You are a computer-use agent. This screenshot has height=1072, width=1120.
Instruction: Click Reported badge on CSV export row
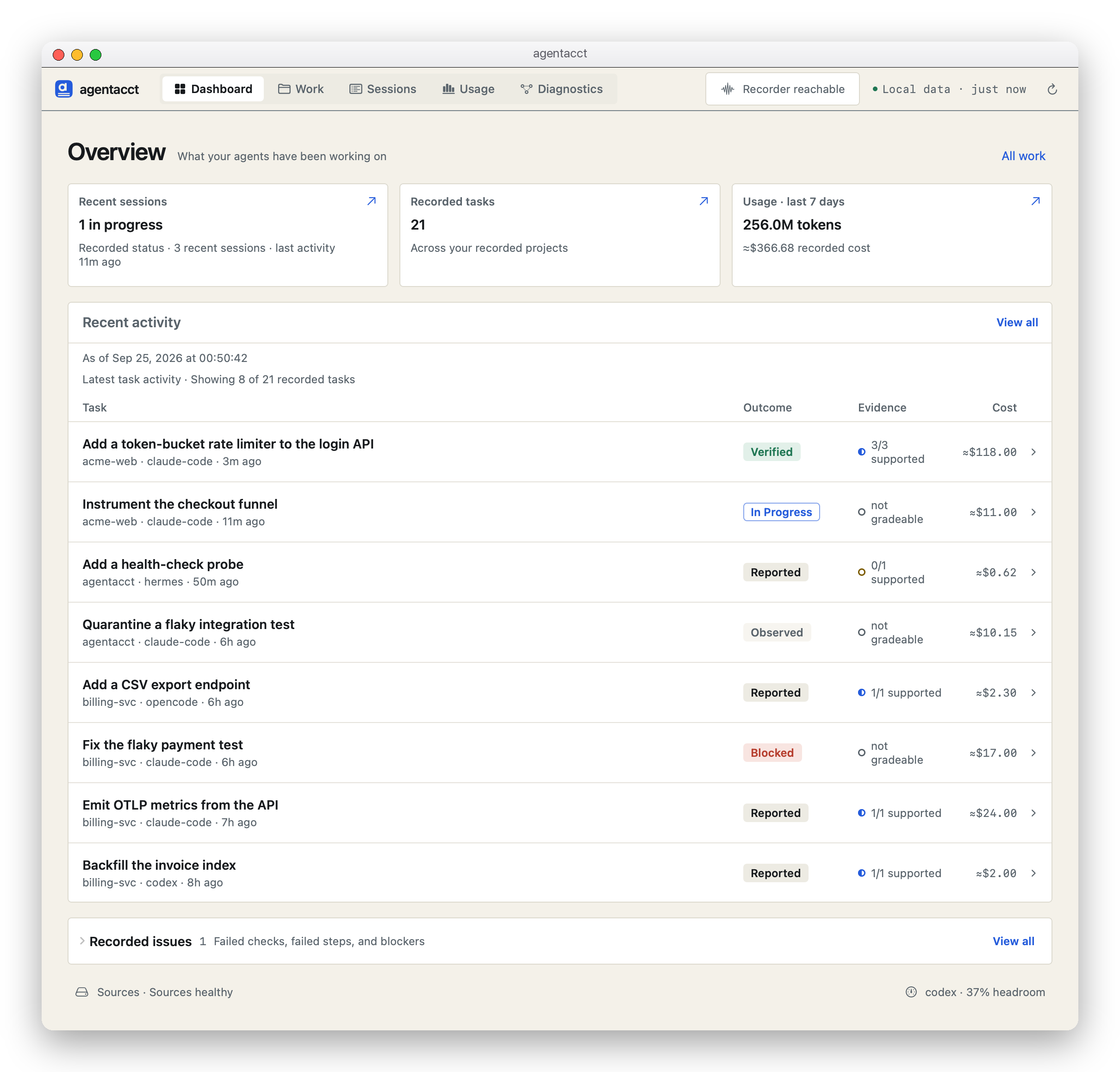[775, 692]
